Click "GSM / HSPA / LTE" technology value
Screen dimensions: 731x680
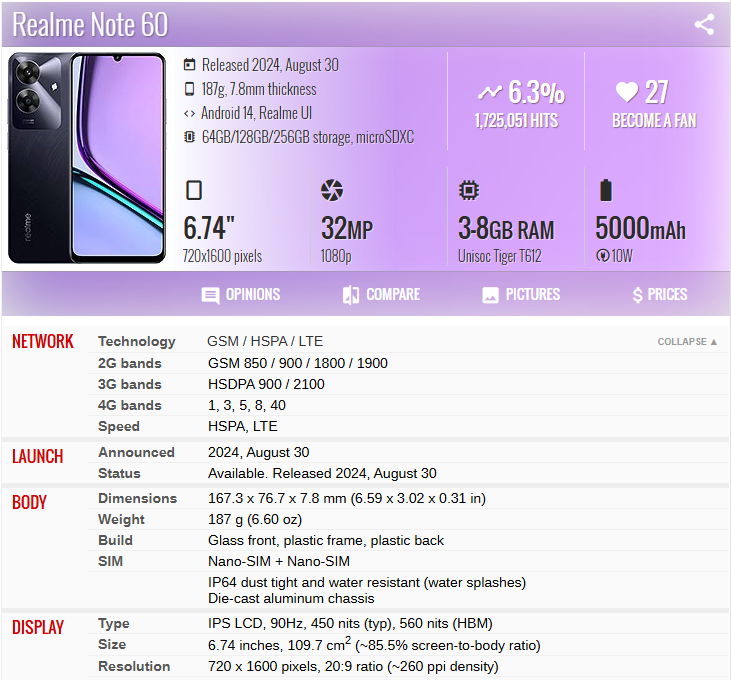(x=265, y=341)
